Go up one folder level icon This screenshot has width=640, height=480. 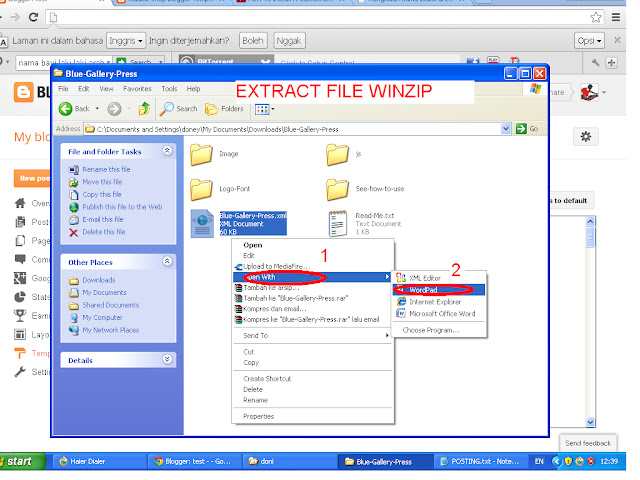pos(144,109)
